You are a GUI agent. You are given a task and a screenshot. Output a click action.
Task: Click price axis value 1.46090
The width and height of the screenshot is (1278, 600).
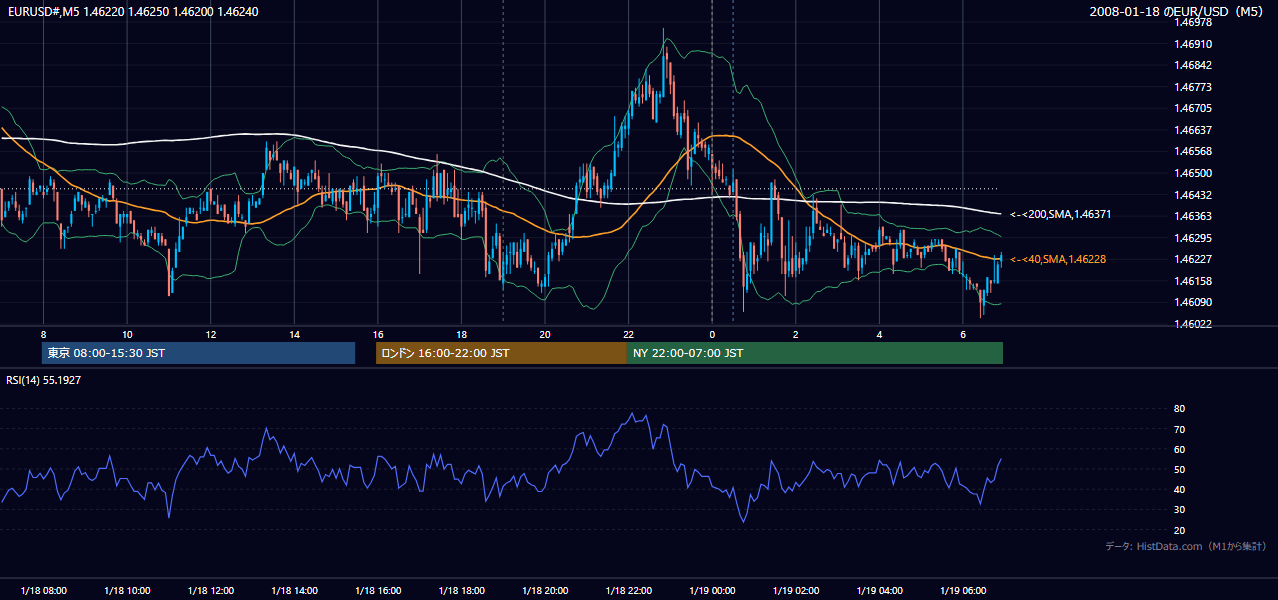tap(1194, 302)
